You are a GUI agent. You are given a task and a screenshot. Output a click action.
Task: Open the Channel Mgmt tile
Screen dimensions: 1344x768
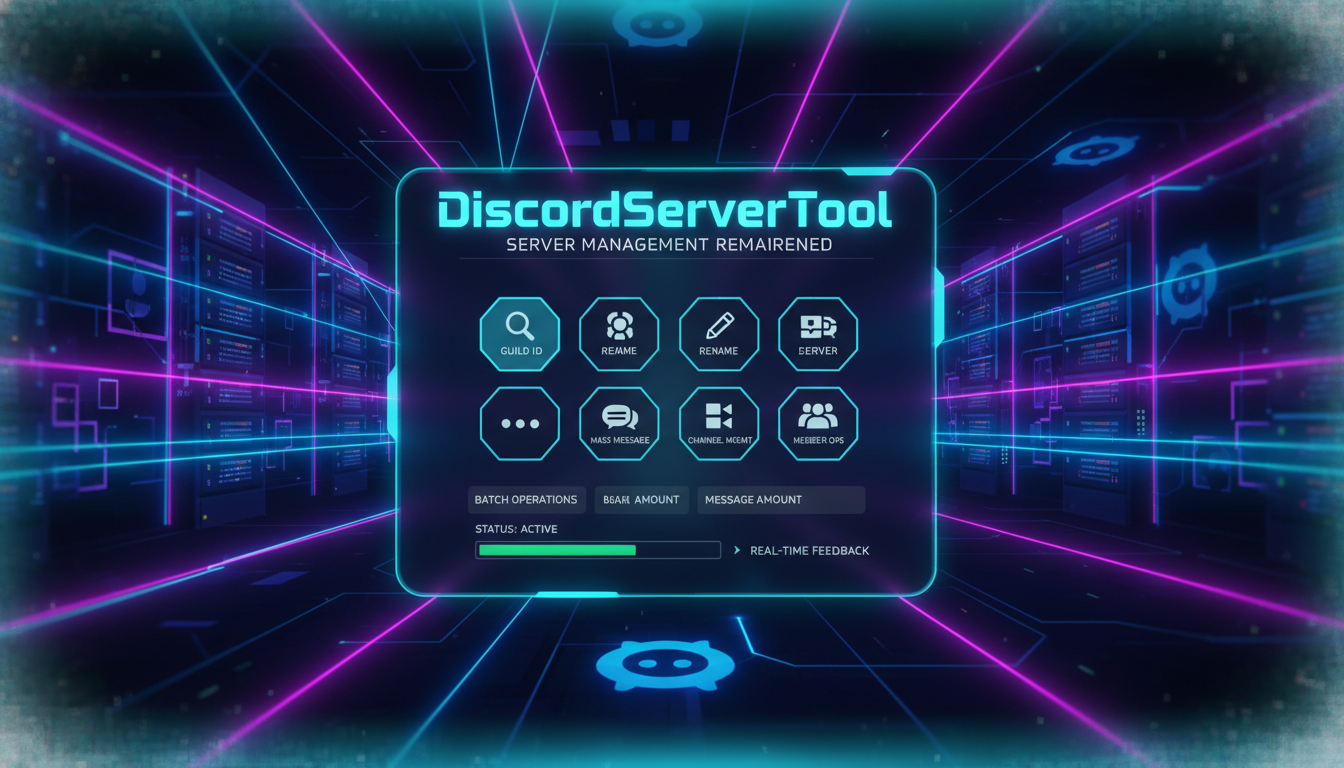pyautogui.click(x=719, y=424)
